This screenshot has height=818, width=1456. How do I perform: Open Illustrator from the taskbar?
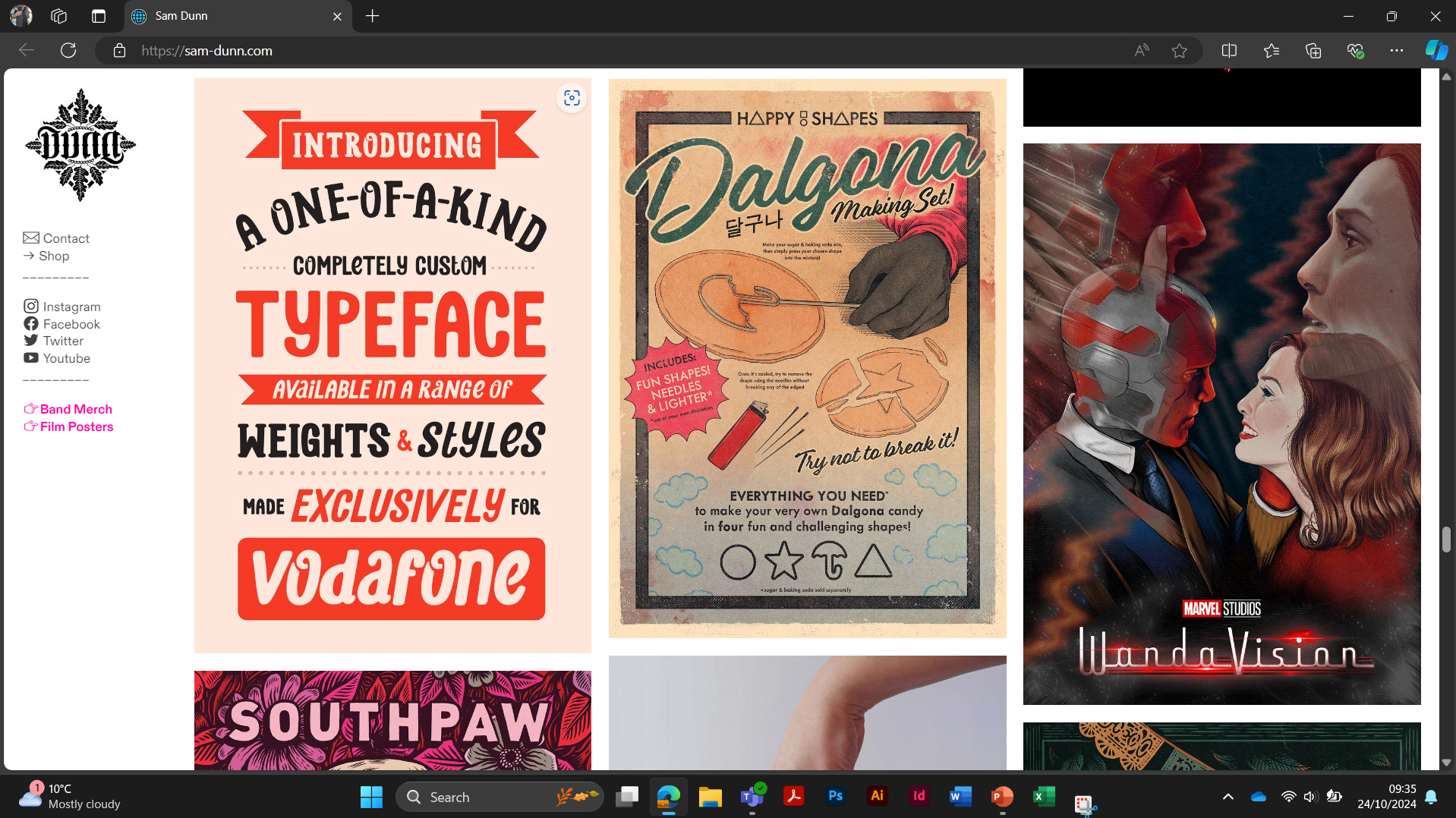pos(878,796)
